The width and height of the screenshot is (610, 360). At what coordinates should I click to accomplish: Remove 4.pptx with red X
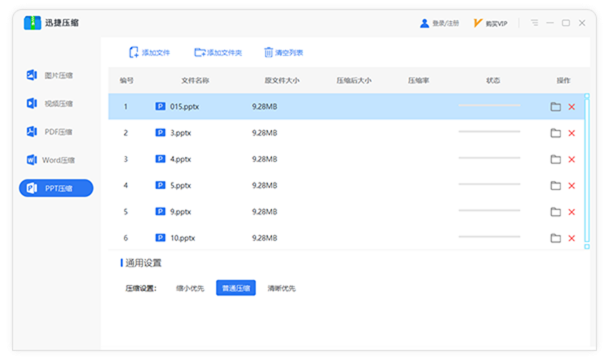571,159
